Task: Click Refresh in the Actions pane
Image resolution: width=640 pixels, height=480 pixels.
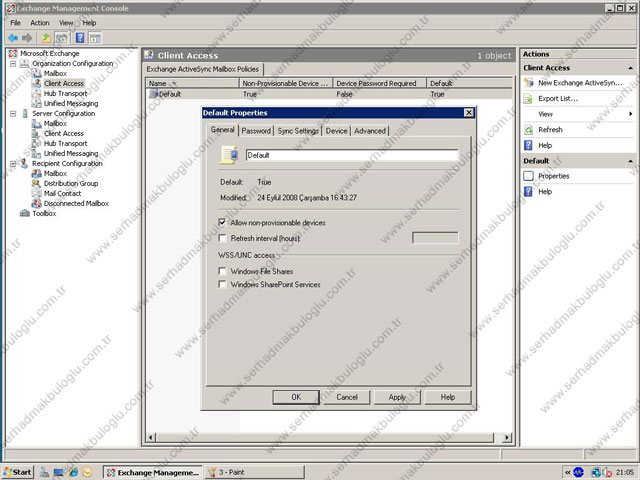Action: tap(550, 130)
